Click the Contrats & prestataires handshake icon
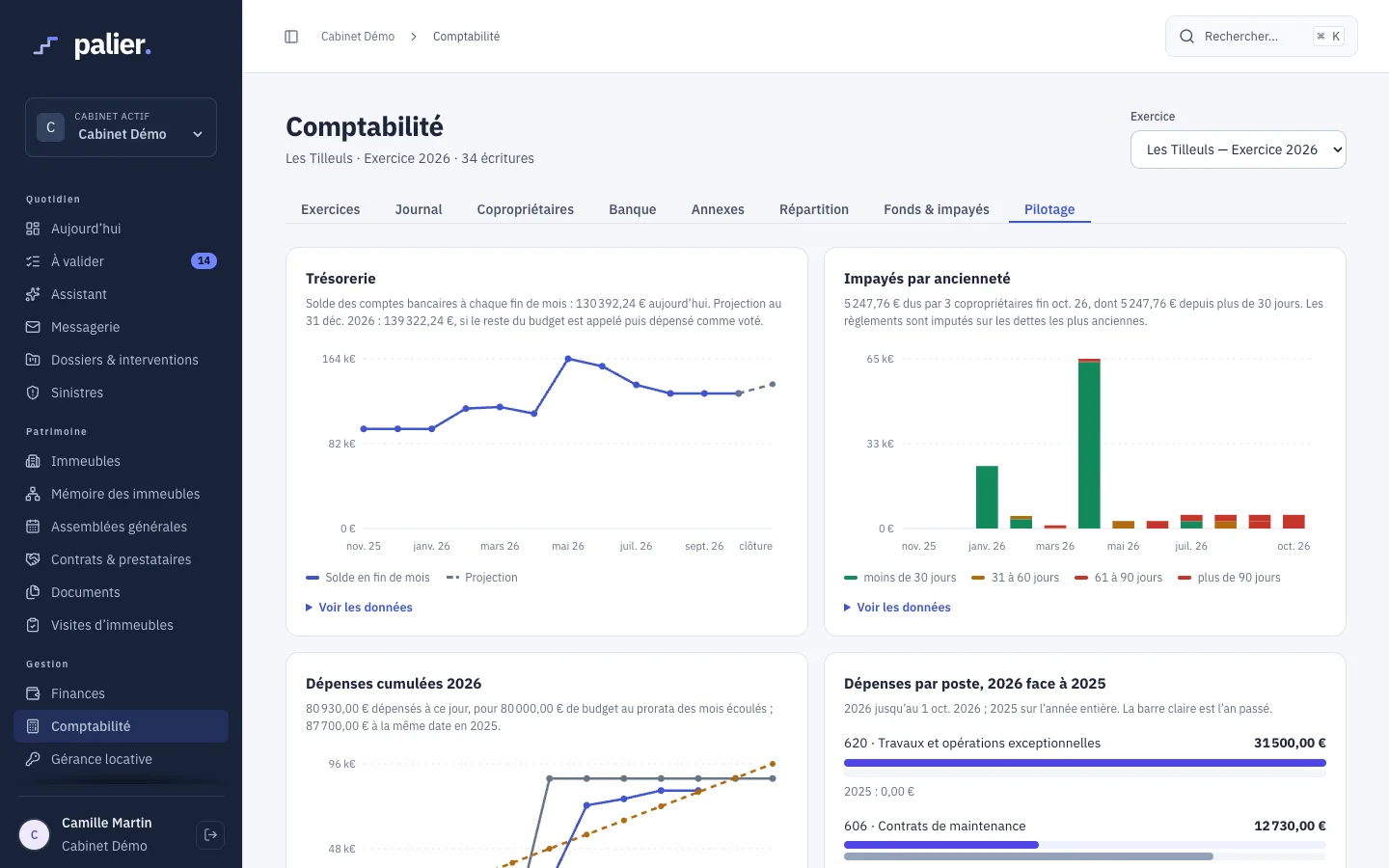Screen dimensions: 1389x868 (33, 559)
